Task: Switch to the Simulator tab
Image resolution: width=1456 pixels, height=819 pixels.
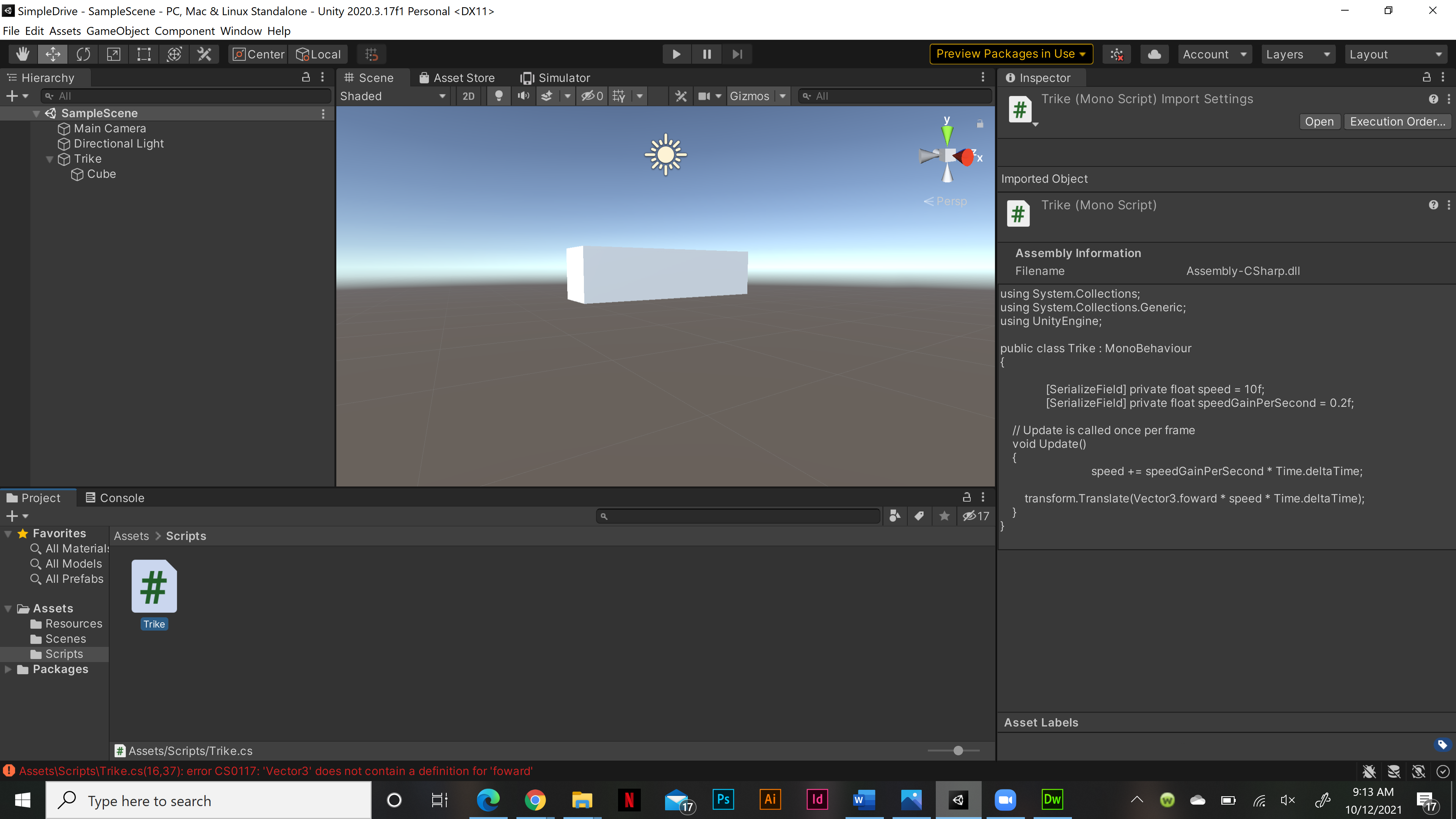Action: click(555, 78)
